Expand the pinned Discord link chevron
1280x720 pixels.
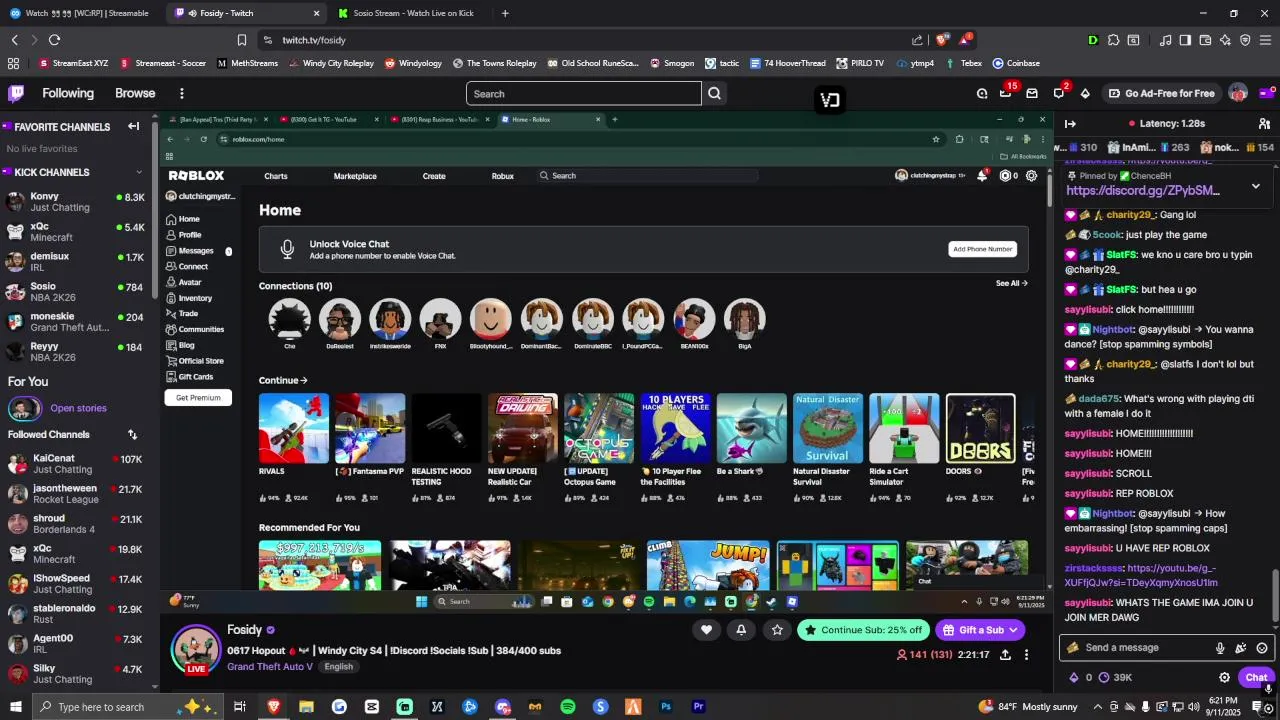point(1256,186)
